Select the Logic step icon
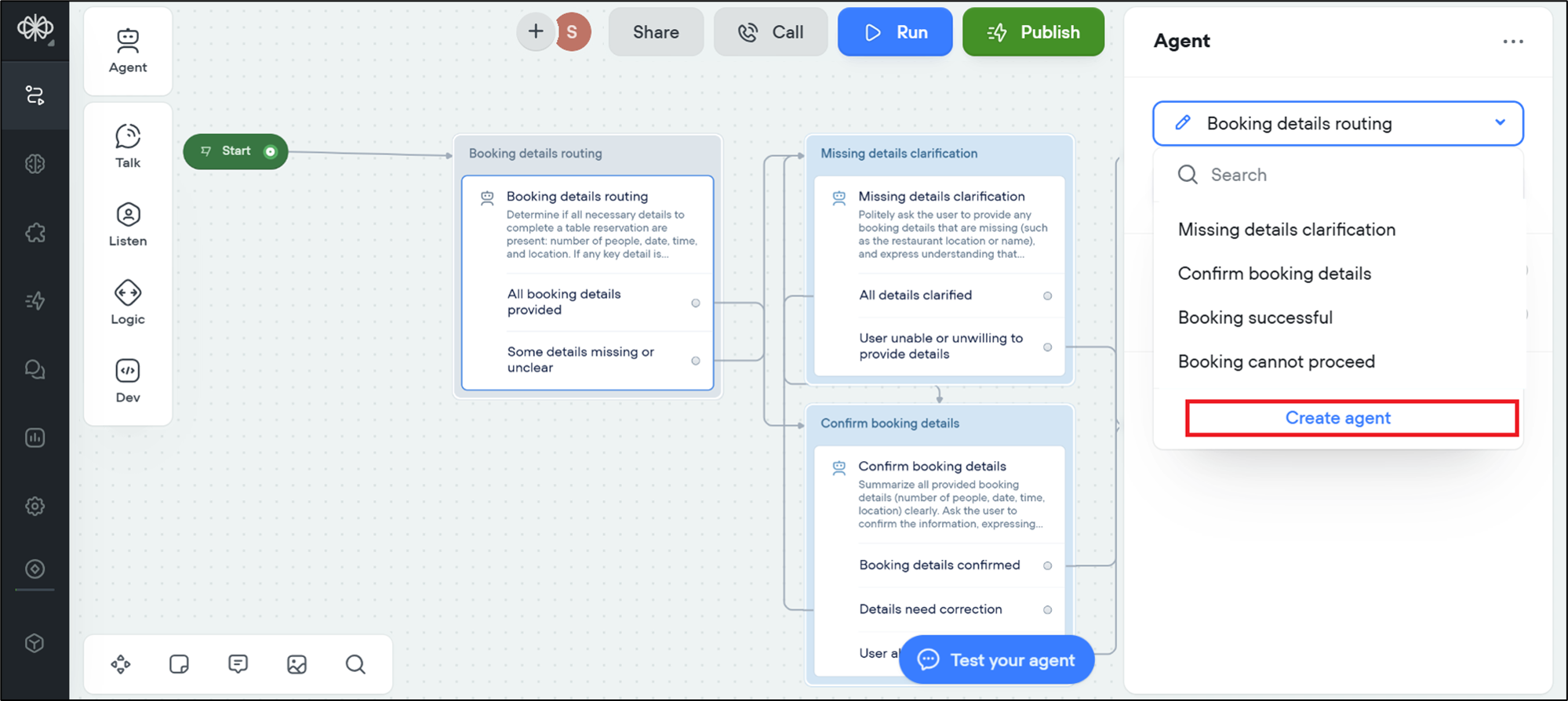 128,303
